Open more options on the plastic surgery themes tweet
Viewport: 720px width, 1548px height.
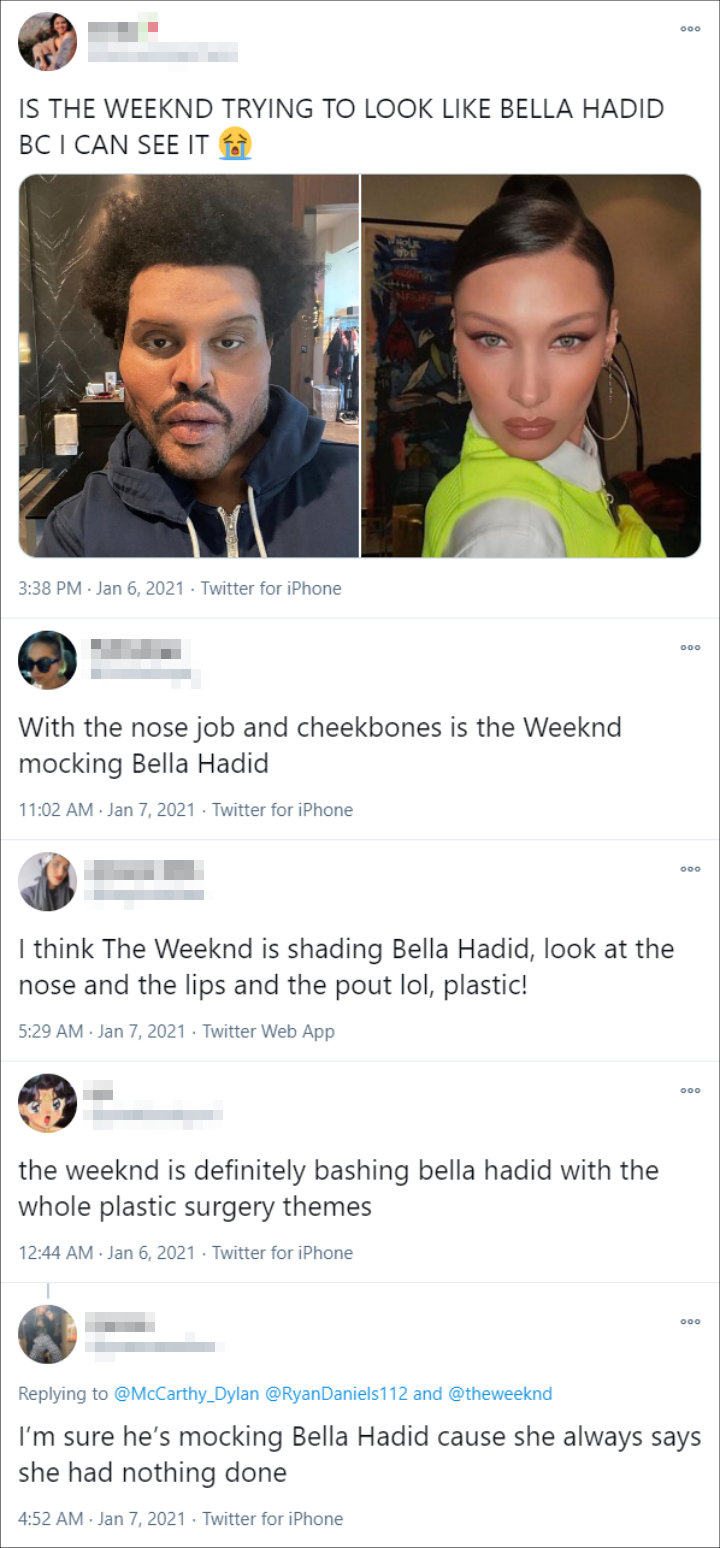click(690, 1091)
